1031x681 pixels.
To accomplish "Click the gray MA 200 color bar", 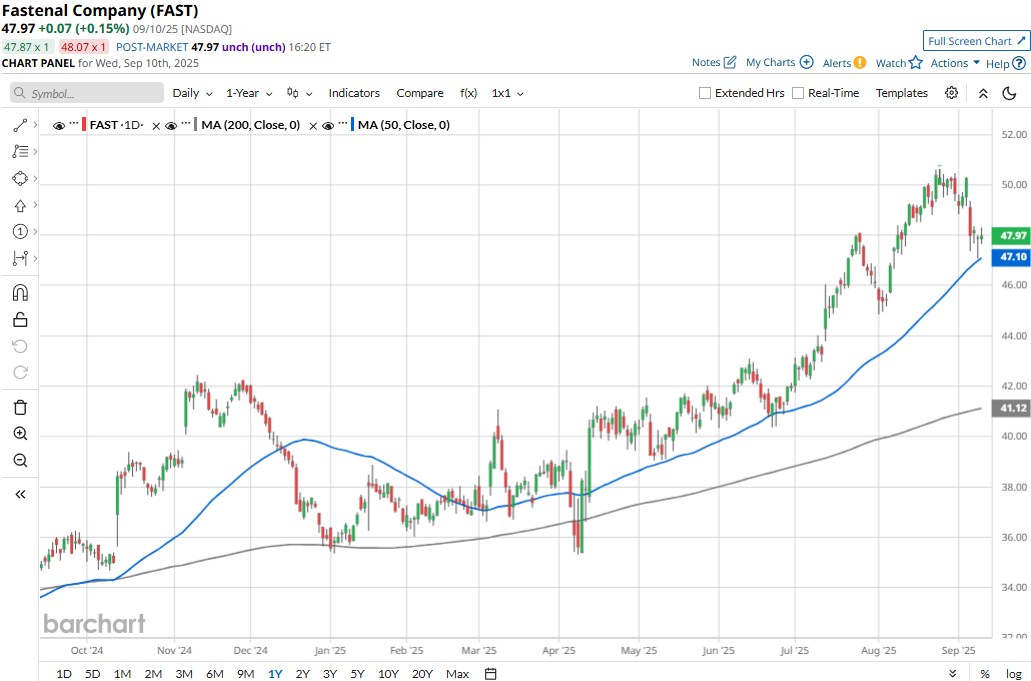I will pyautogui.click(x=196, y=125).
